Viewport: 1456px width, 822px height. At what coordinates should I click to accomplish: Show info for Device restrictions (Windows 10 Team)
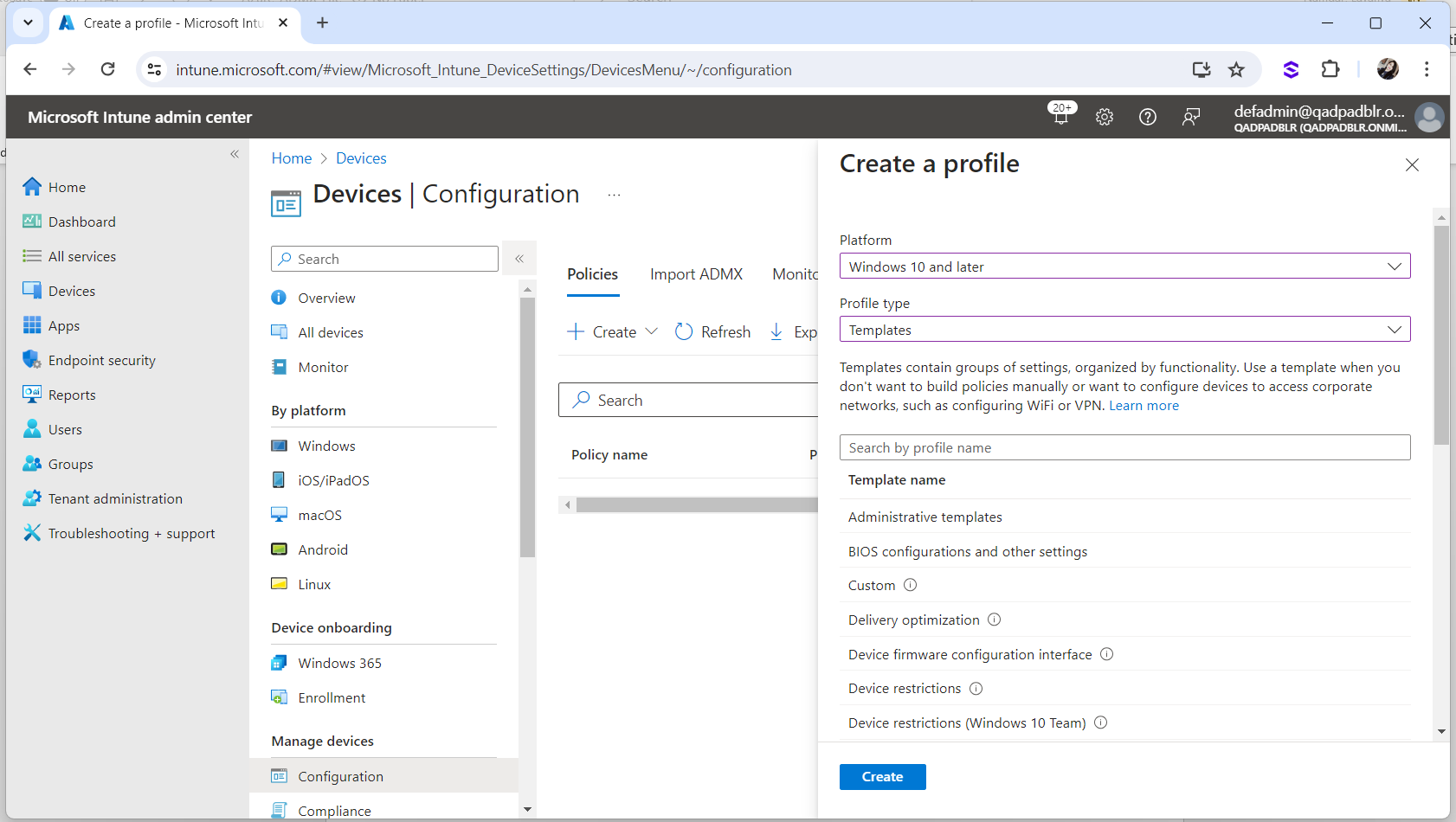(1100, 722)
